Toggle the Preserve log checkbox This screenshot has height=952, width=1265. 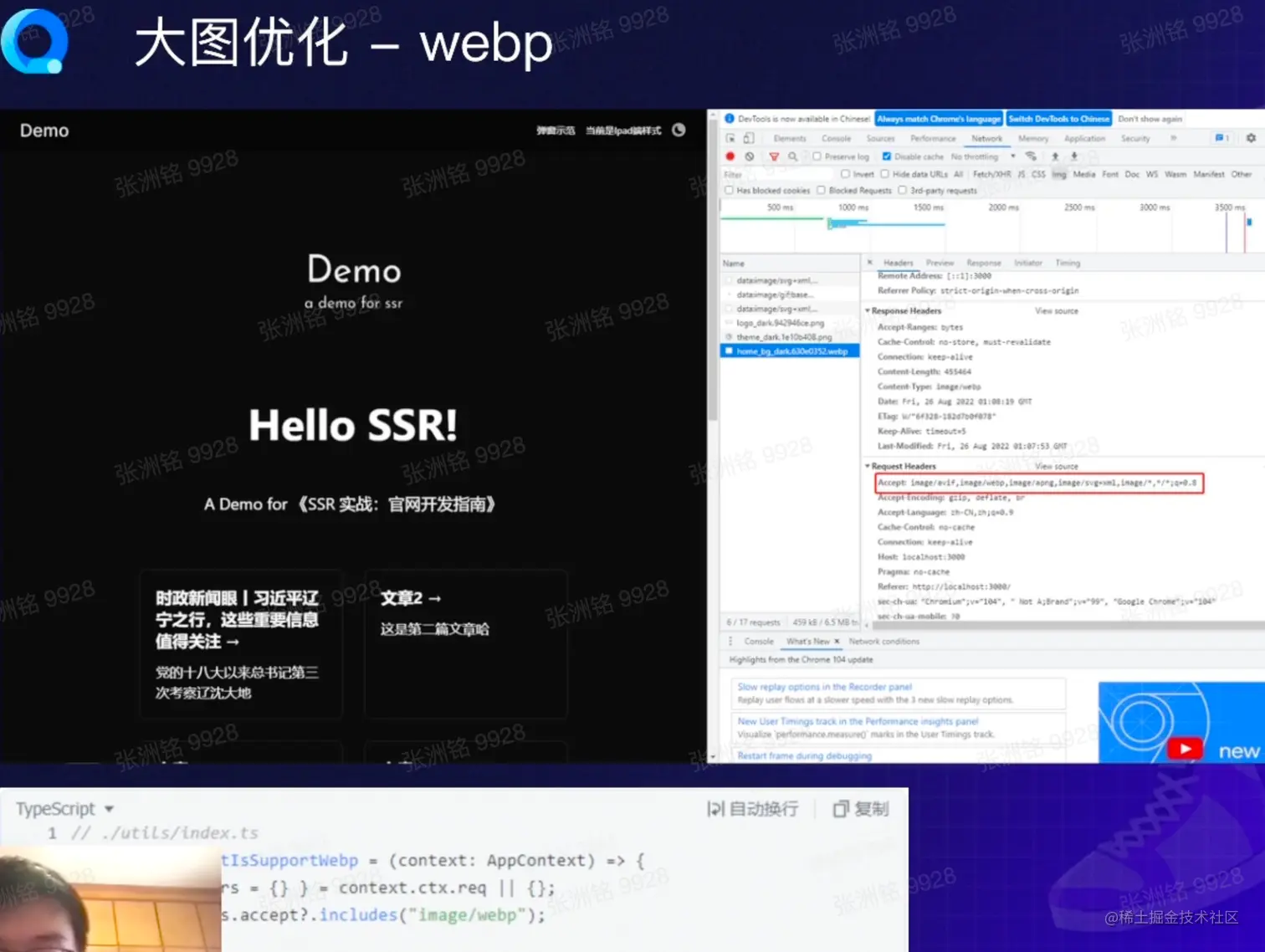(x=817, y=156)
